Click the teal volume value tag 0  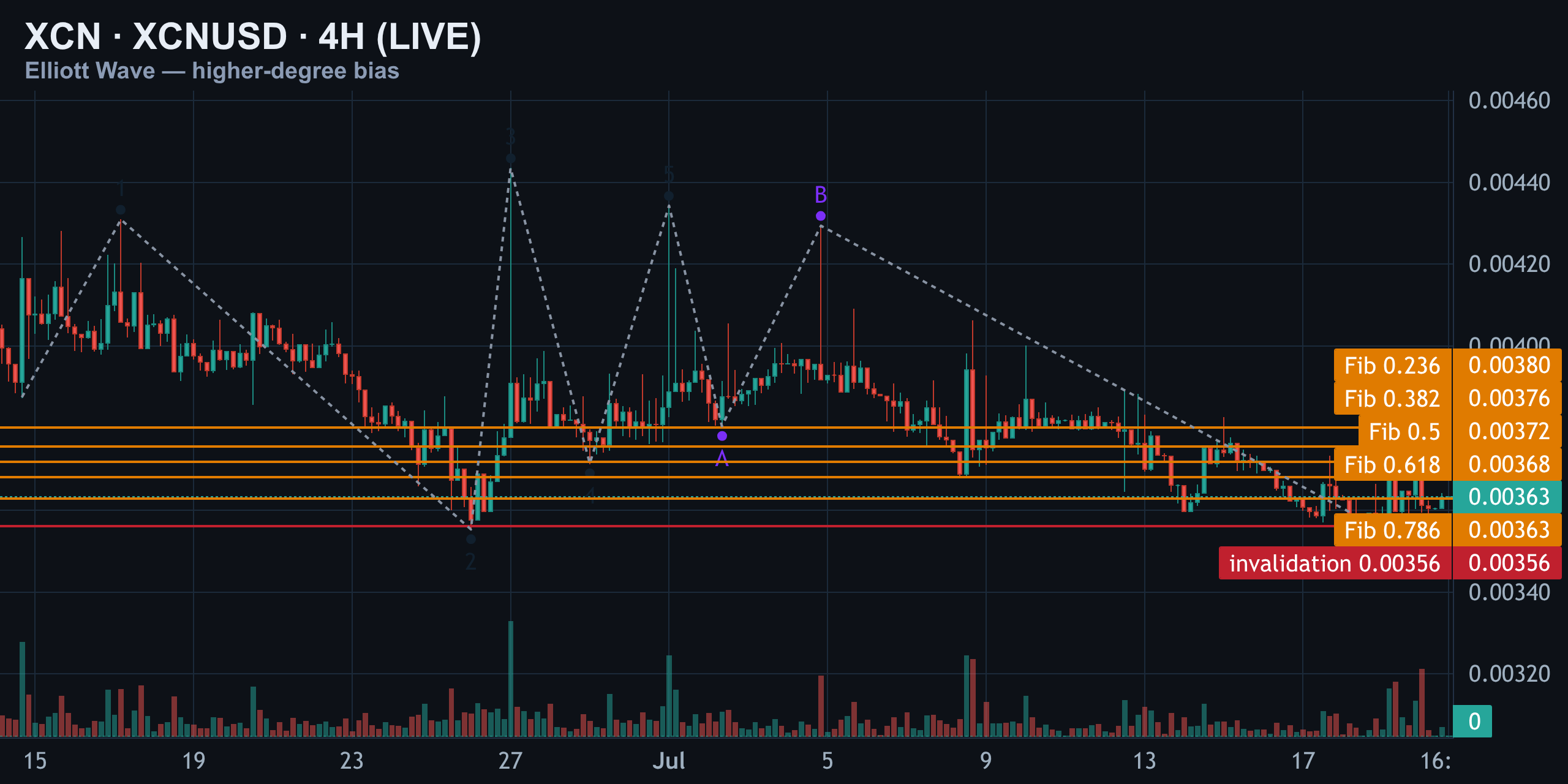(1472, 722)
